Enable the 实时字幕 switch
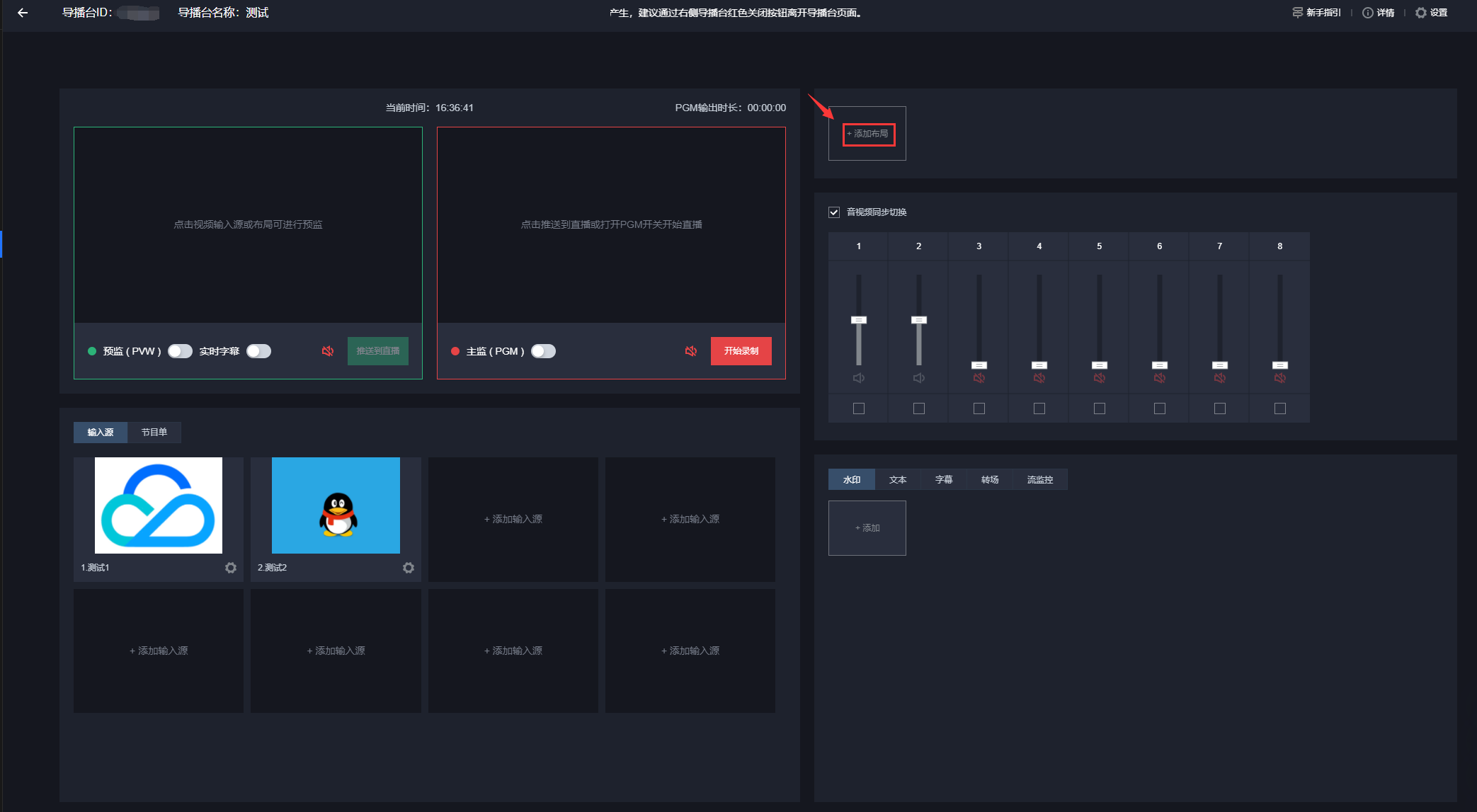This screenshot has height=812, width=1477. coord(258,351)
